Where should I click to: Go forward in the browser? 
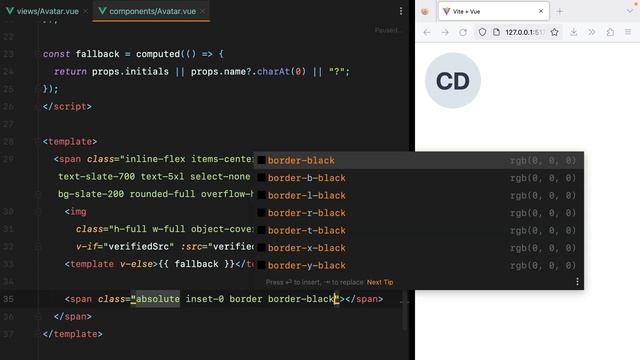coord(445,32)
